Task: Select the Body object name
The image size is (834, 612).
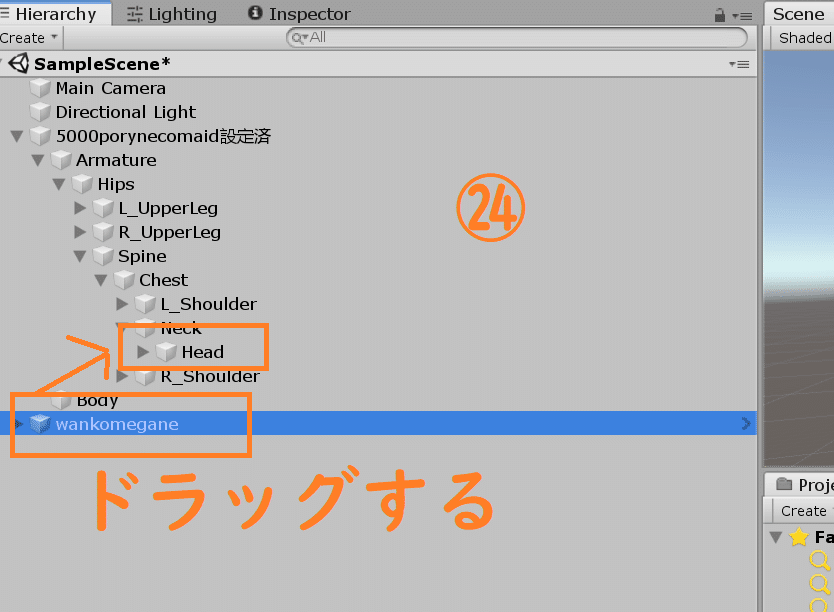Action: [97, 400]
